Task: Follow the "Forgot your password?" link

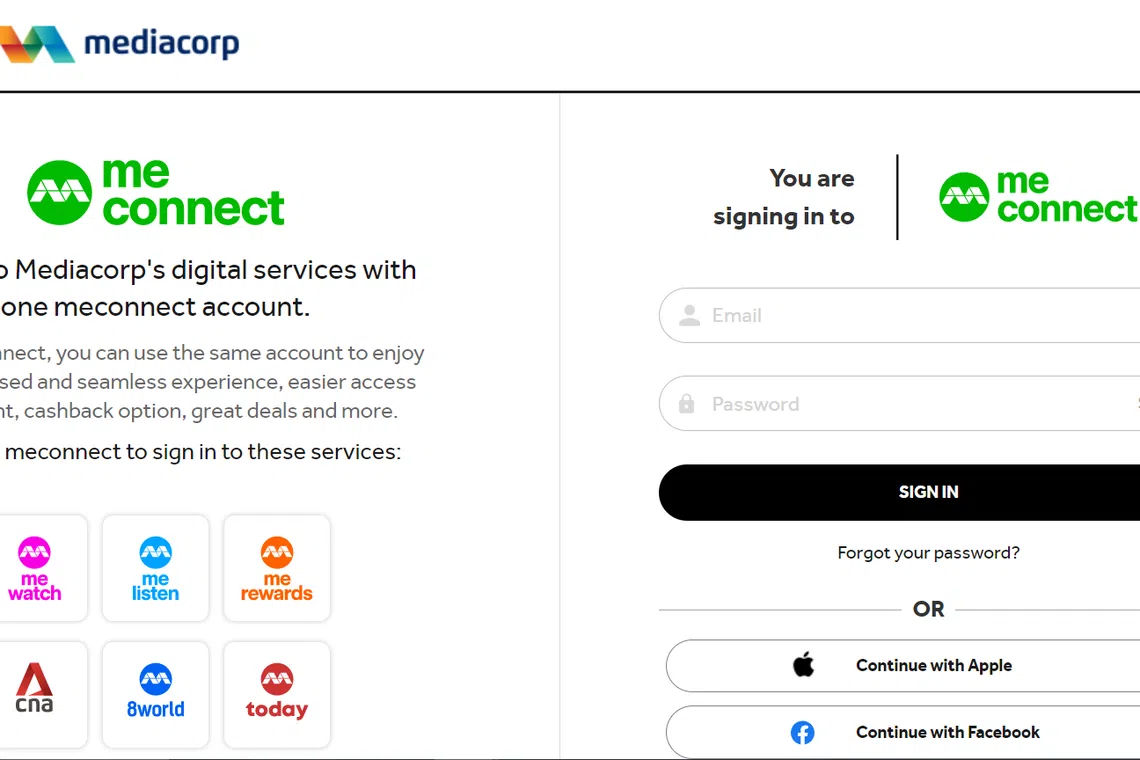Action: click(x=928, y=553)
